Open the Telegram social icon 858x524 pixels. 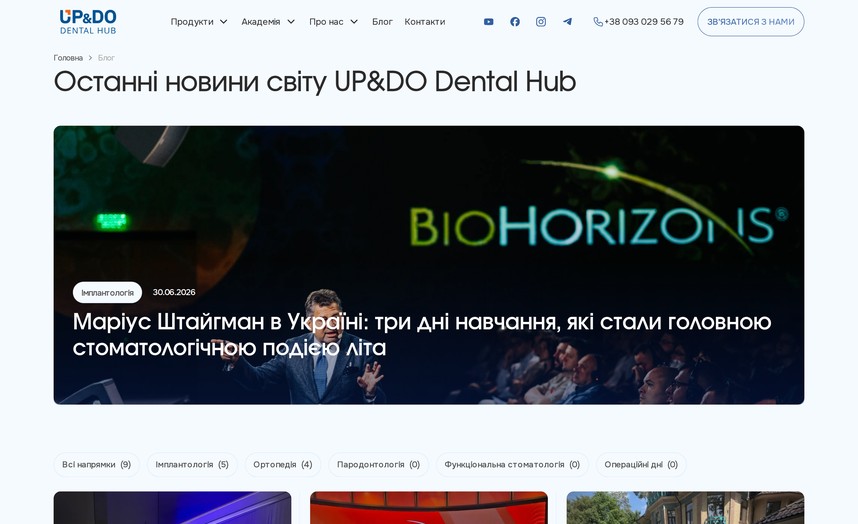(567, 22)
